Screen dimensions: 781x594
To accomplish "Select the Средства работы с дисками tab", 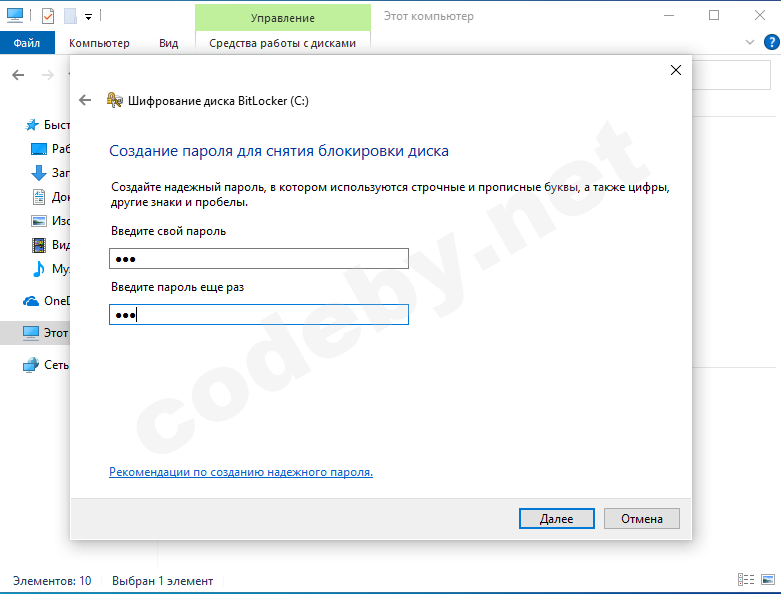I will point(282,43).
